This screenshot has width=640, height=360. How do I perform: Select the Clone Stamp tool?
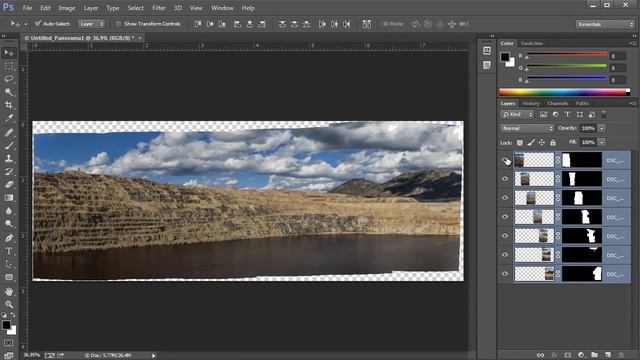click(9, 158)
